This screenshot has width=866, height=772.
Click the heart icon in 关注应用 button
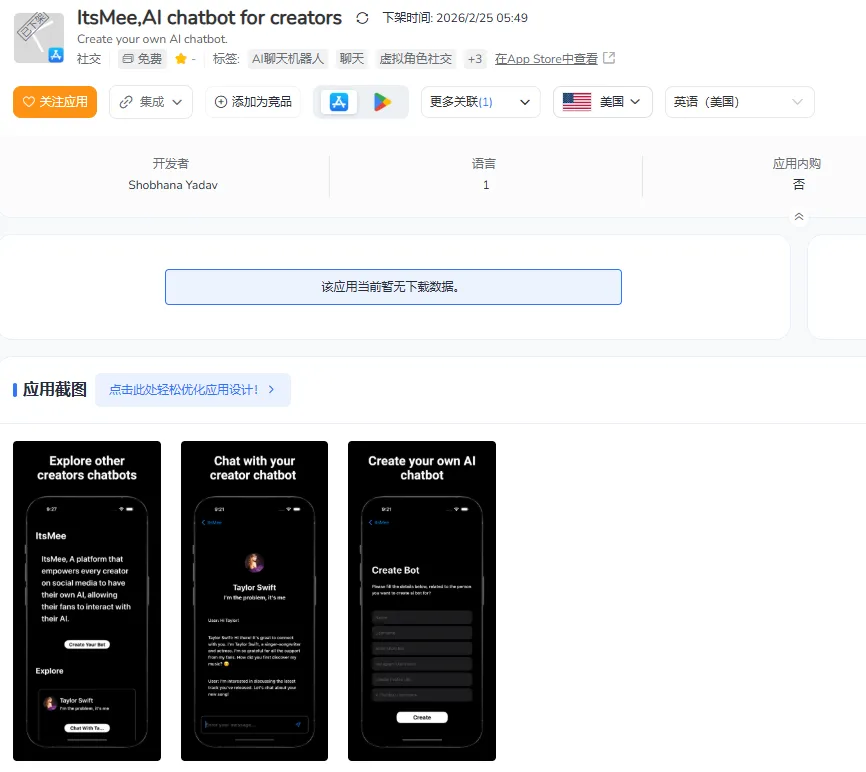point(29,102)
